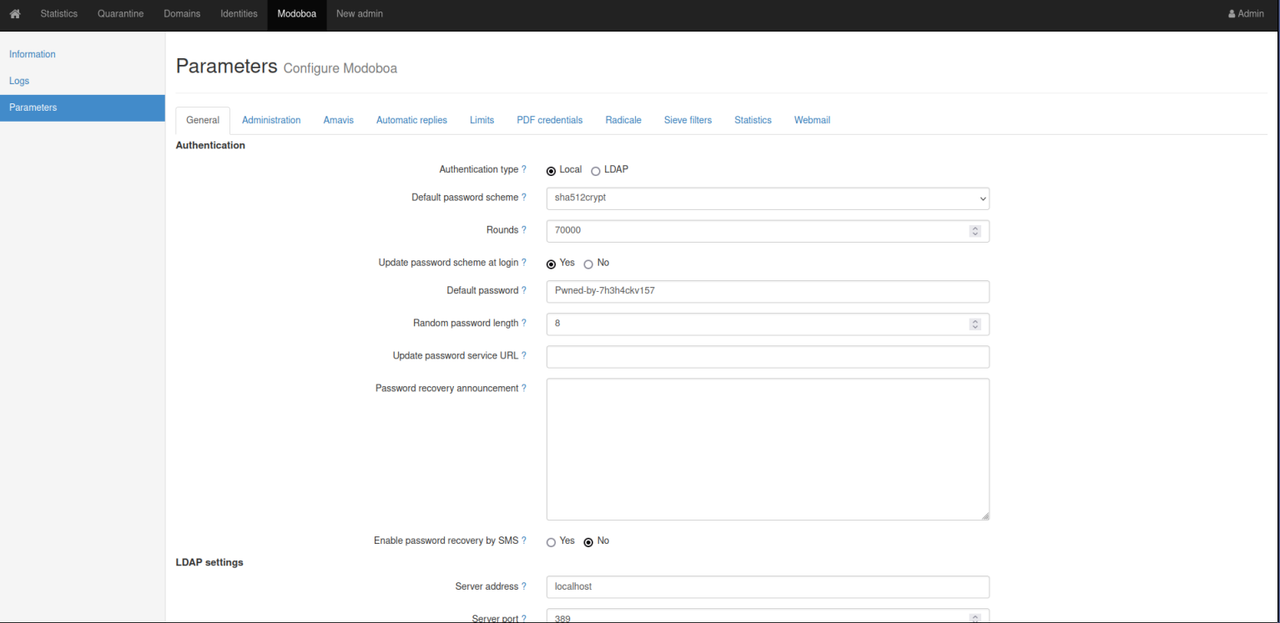Show help for Update password scheme at login
This screenshot has width=1280, height=623.
coord(524,263)
